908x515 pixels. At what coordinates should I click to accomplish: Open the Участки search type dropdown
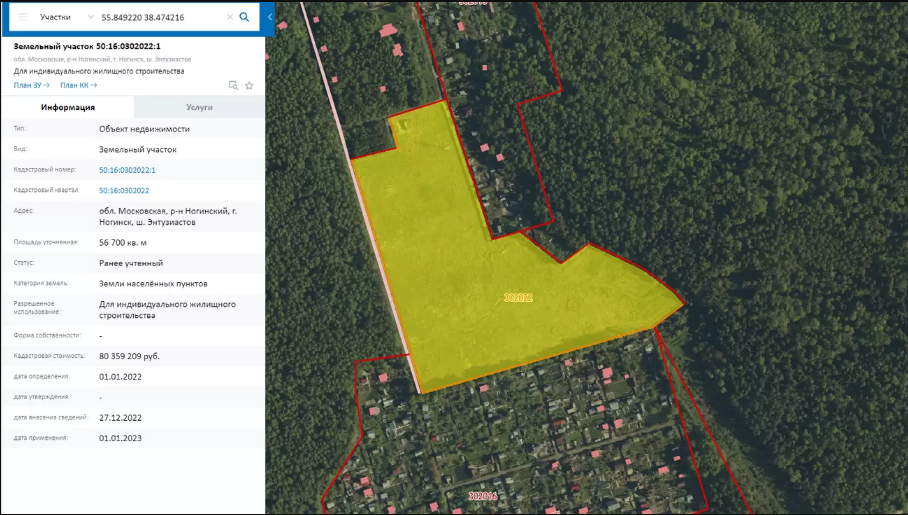pyautogui.click(x=65, y=17)
